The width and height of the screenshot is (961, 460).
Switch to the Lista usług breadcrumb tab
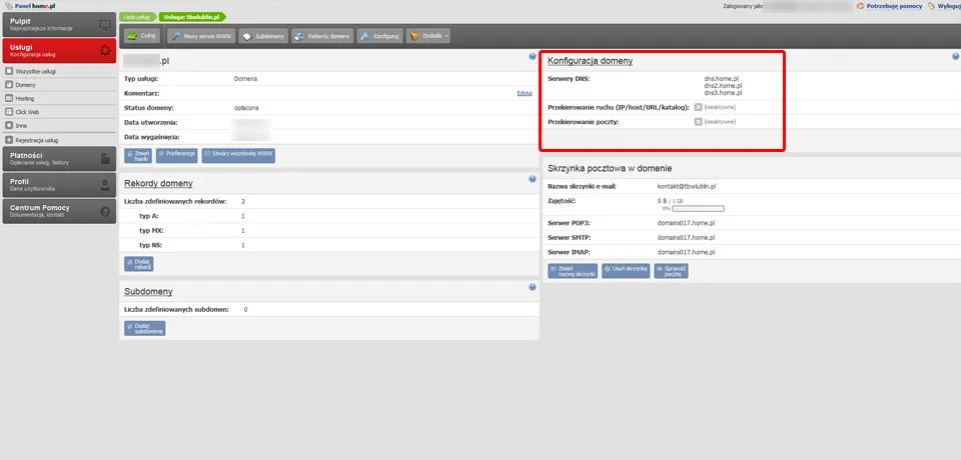tap(139, 18)
